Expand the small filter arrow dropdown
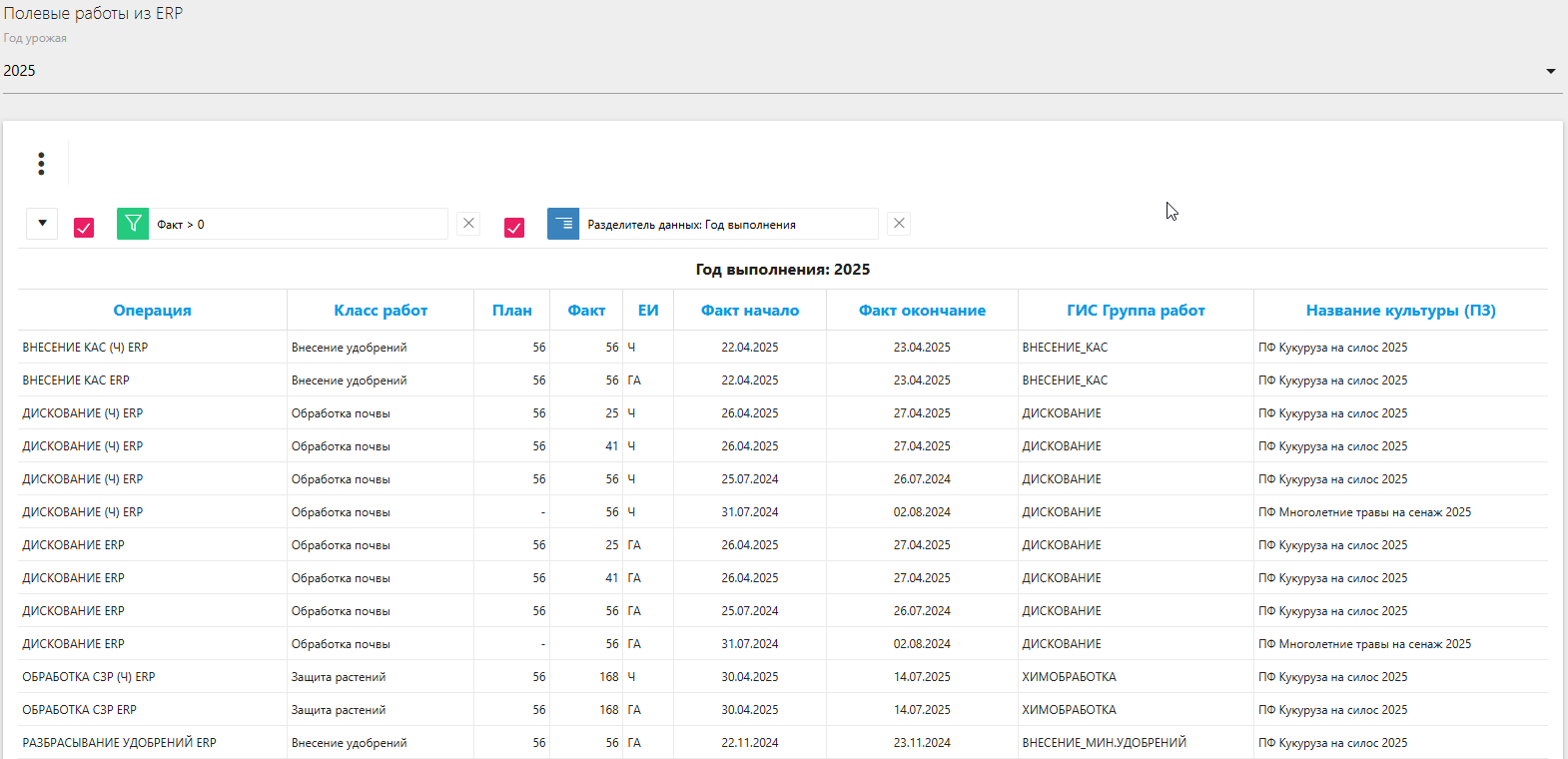 click(x=42, y=224)
